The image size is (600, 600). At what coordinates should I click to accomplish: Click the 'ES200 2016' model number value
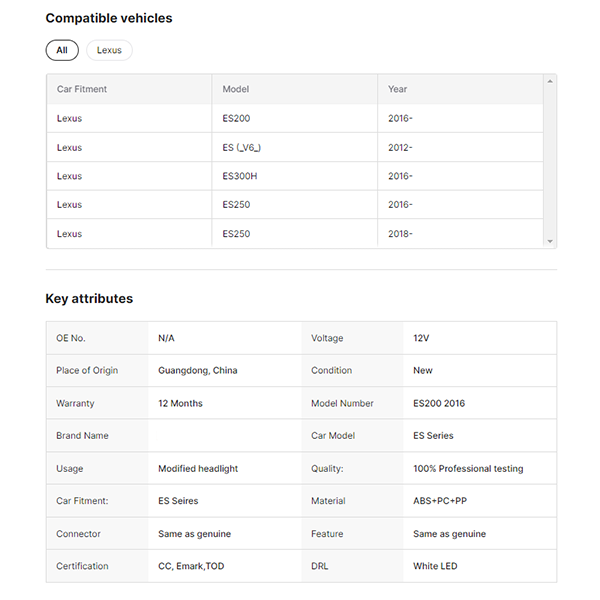click(439, 404)
